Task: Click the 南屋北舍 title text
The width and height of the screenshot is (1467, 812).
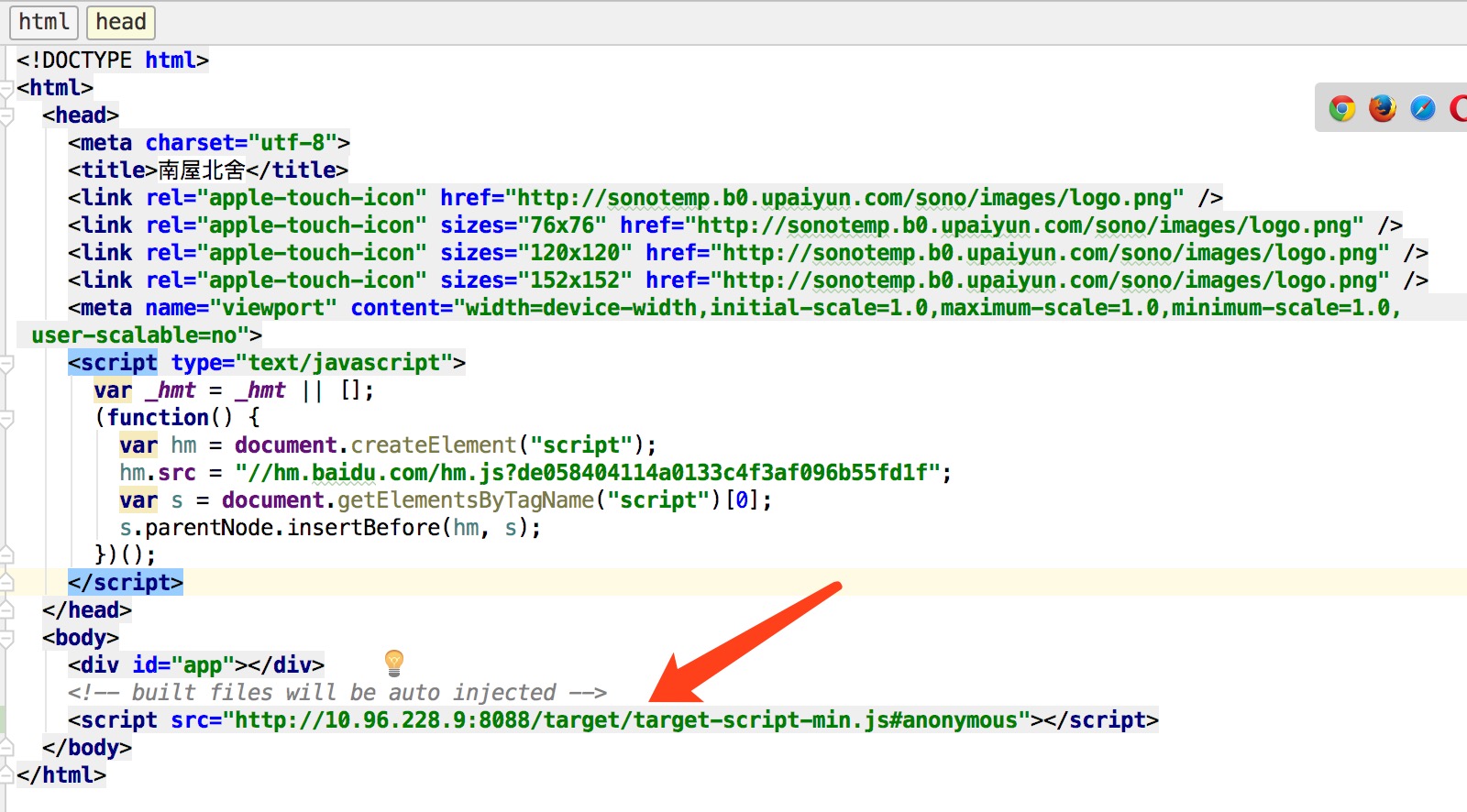Action: click(202, 170)
